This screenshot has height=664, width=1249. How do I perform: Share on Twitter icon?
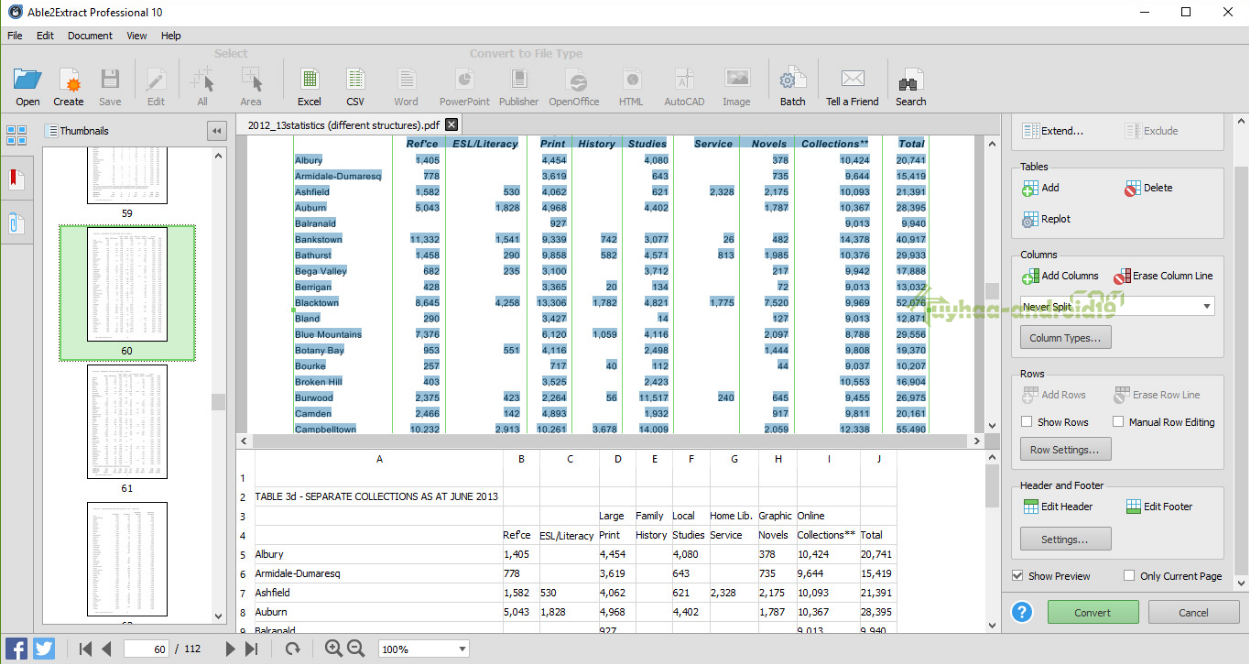coord(44,648)
